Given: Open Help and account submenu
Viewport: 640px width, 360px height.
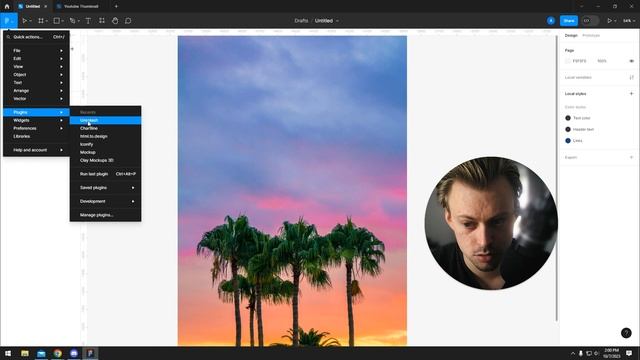Looking at the screenshot, I should [x=36, y=150].
